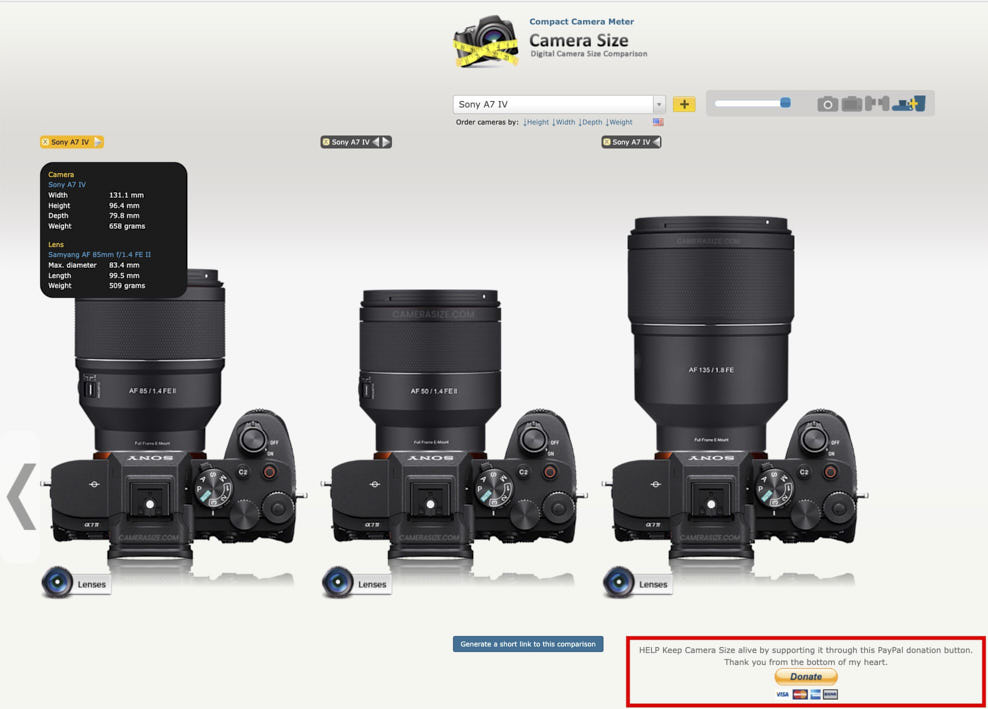Image resolution: width=988 pixels, height=709 pixels.
Task: Click the zoom slider handle
Action: pyautogui.click(x=785, y=103)
